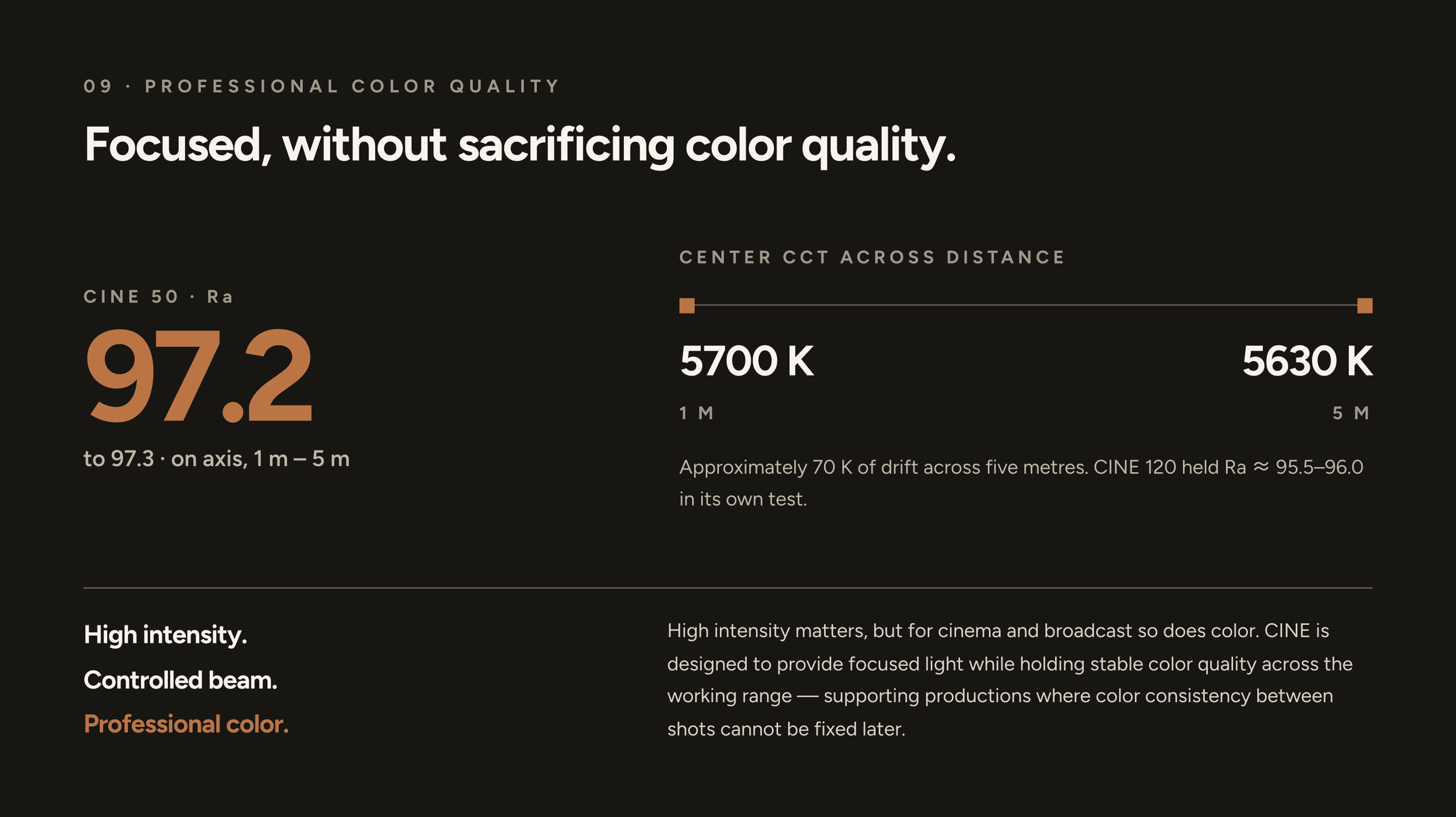Click the 'in its own test.' text line
Screen dimensions: 1456x817
[x=743, y=500]
